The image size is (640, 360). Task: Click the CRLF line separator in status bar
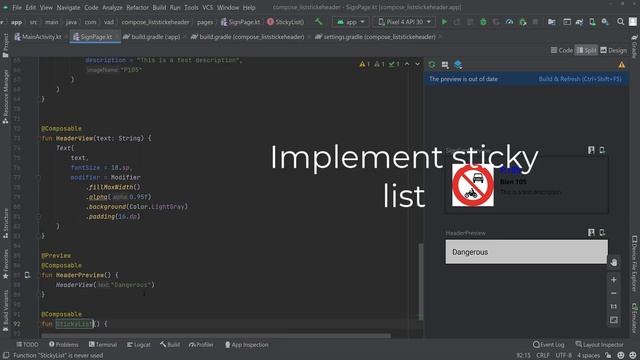[x=542, y=356]
